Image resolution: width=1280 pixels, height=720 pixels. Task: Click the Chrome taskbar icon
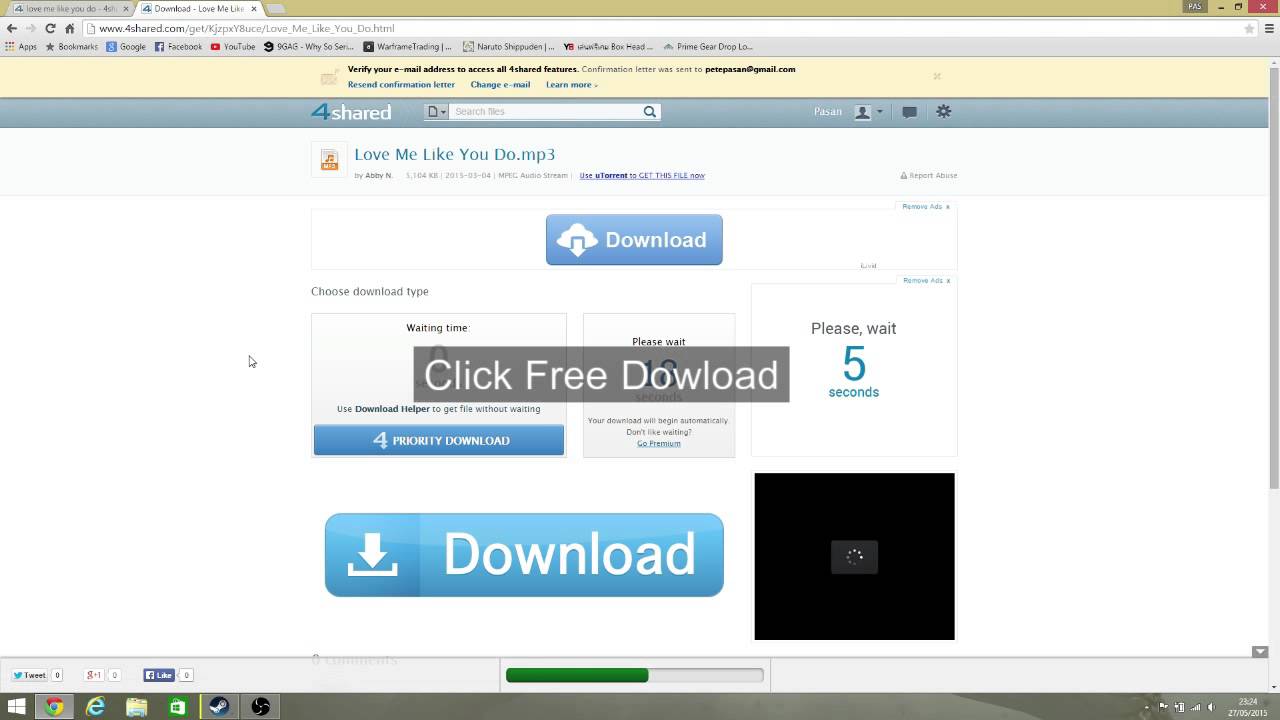[x=54, y=707]
